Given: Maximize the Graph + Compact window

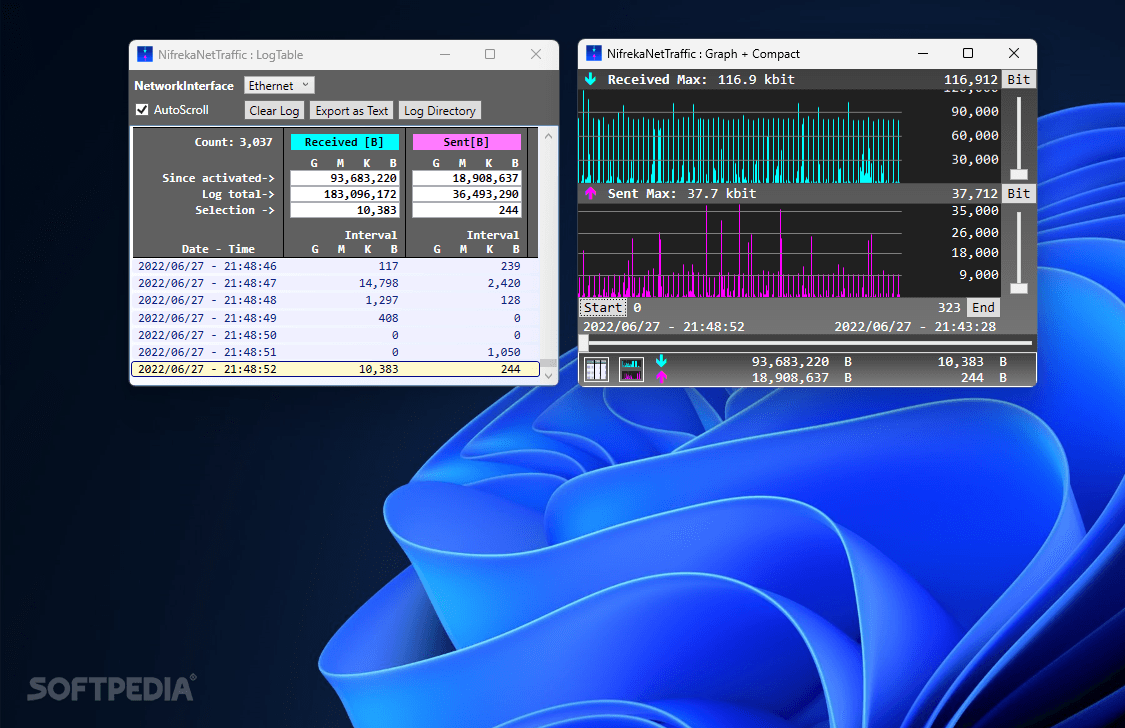Looking at the screenshot, I should (968, 53).
